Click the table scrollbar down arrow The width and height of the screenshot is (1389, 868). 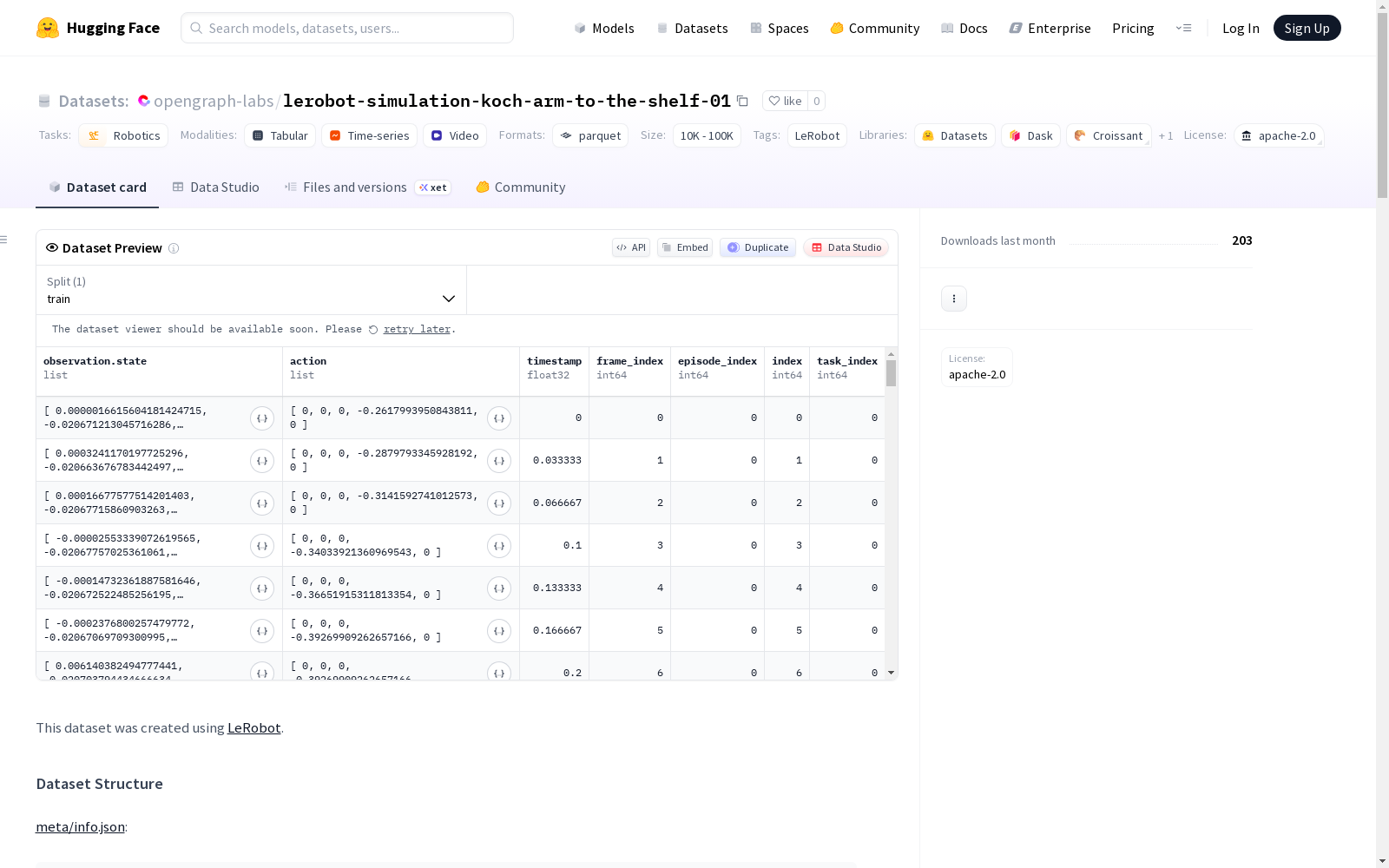click(x=891, y=673)
